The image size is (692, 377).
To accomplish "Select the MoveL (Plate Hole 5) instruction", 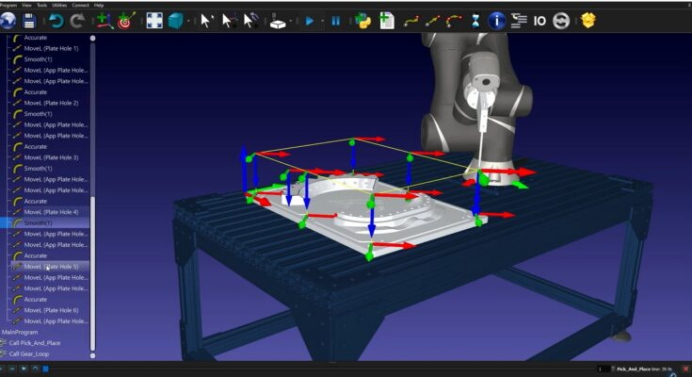I will (x=50, y=267).
